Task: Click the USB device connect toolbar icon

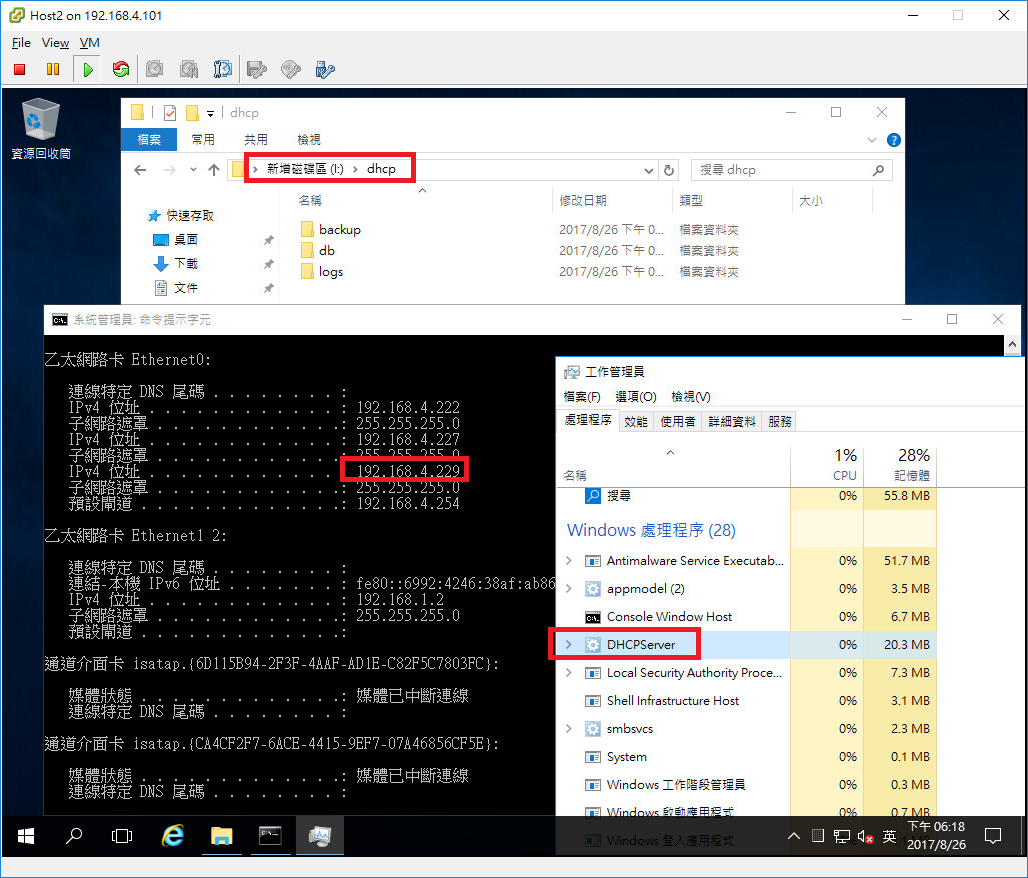Action: click(325, 69)
